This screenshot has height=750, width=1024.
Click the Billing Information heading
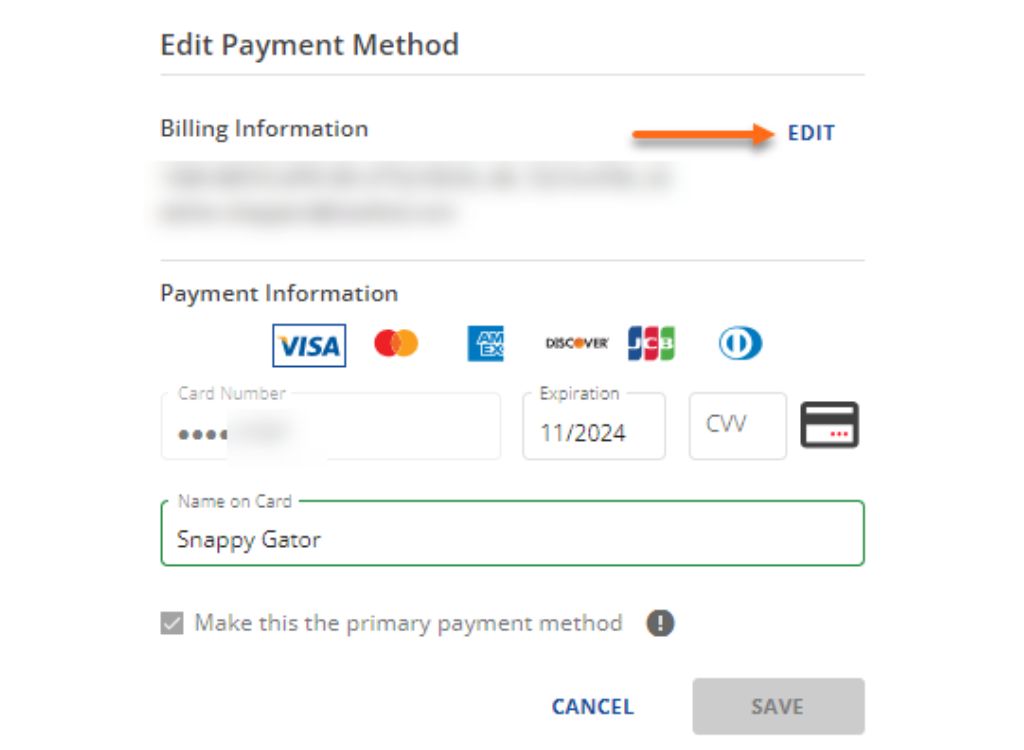coord(264,129)
